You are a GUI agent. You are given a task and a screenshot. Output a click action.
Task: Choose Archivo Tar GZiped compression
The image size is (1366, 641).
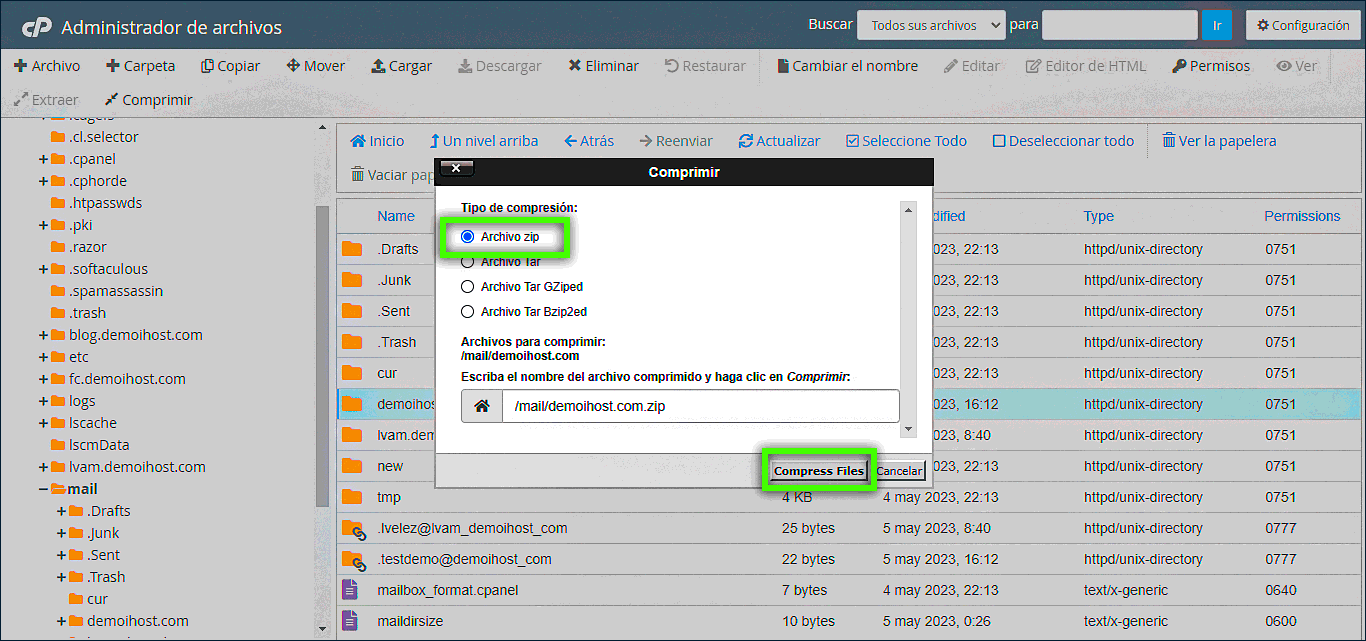[x=467, y=285]
